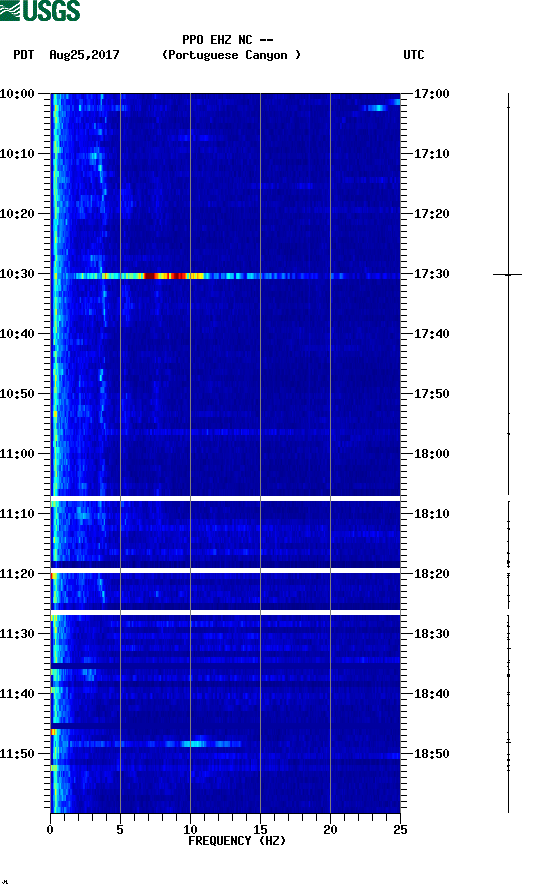The image size is (552, 893).
Task: Click the '11:00' PDT time label
Action: coord(17,454)
